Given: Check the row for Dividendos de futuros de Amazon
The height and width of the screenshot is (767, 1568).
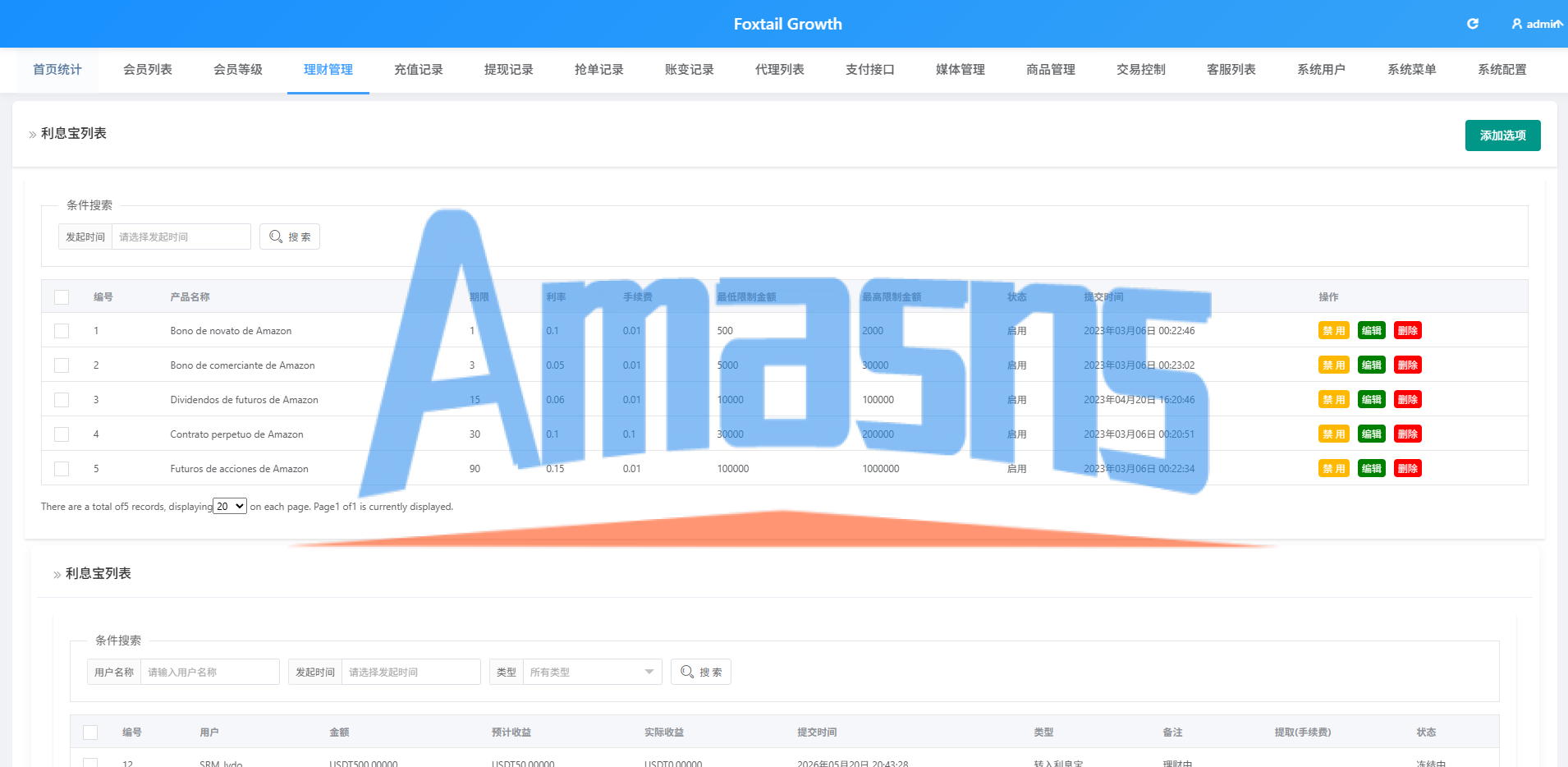Looking at the screenshot, I should [62, 400].
